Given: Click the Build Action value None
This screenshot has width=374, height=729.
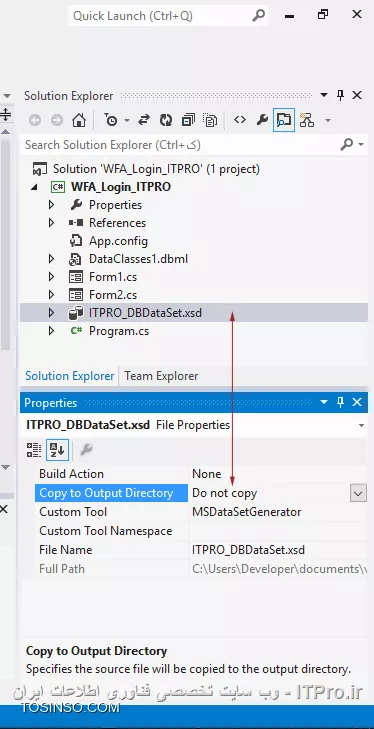Looking at the screenshot, I should click(x=207, y=474).
